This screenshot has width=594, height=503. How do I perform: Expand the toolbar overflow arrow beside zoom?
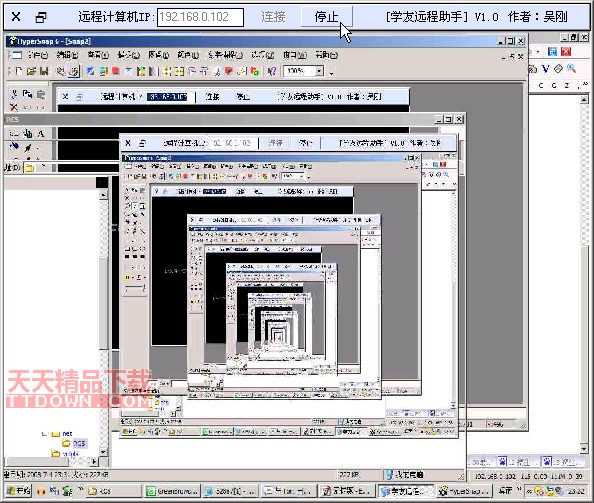click(331, 73)
